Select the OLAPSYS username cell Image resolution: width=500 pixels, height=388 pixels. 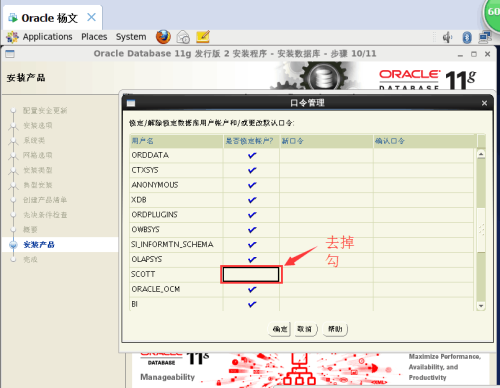point(176,259)
